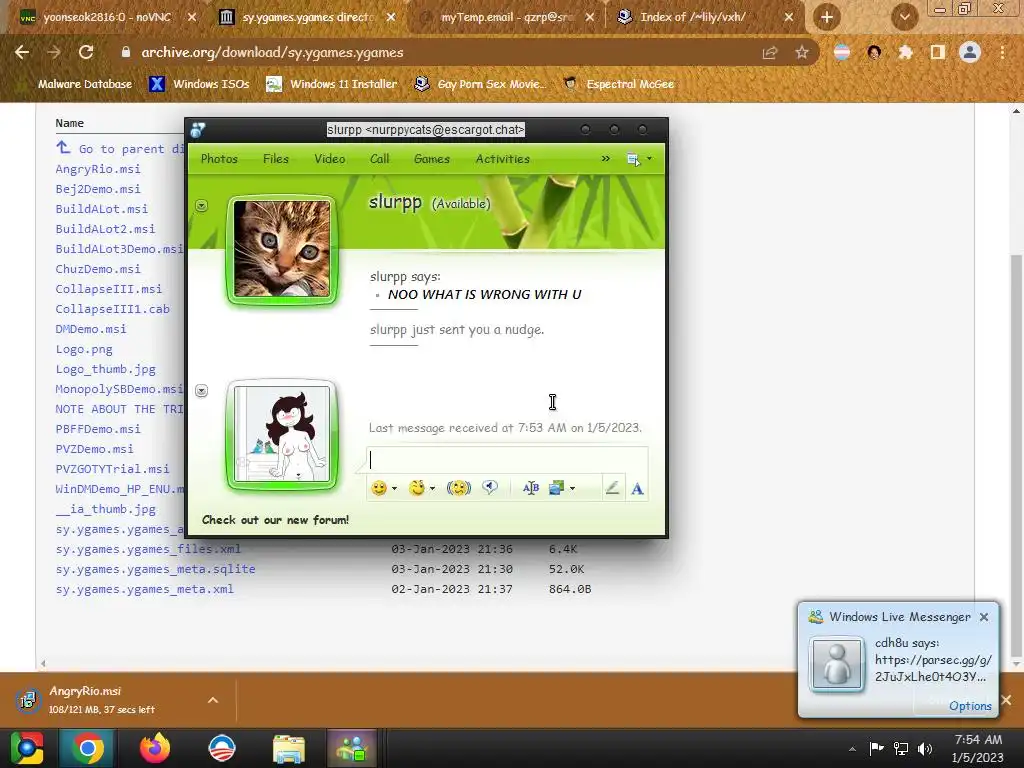Open the tab search dropdown in Chrome
The width and height of the screenshot is (1024, 768).
pos(904,18)
